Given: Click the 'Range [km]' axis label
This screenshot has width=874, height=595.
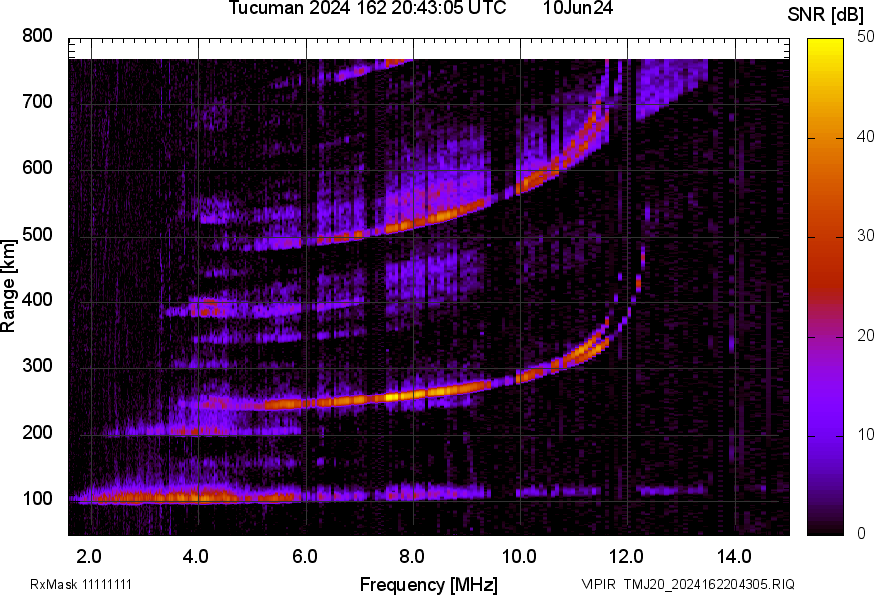Looking at the screenshot, I should point(8,286).
